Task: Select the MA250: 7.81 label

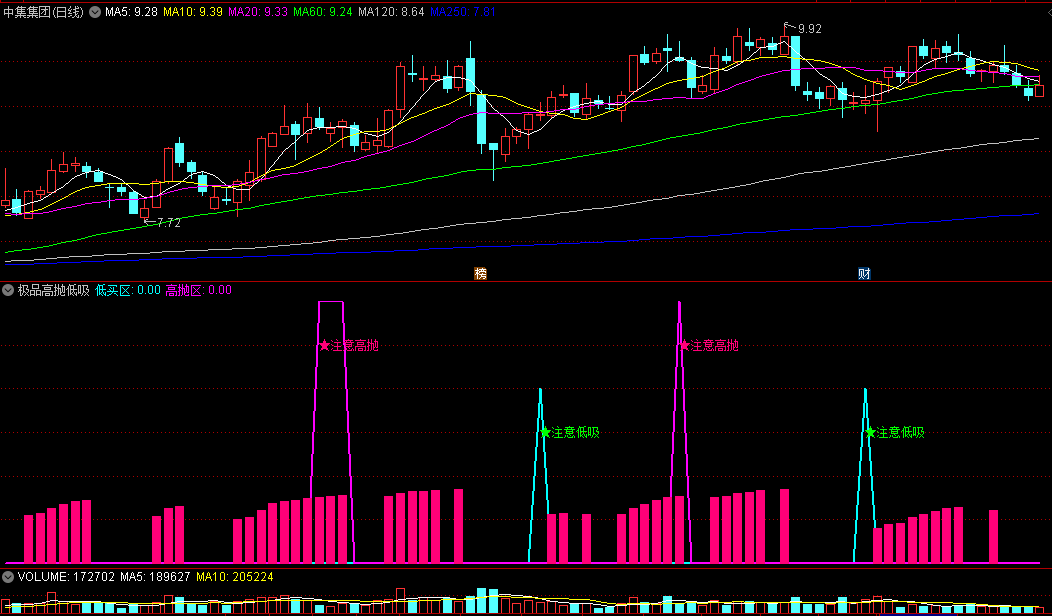Action: (463, 12)
